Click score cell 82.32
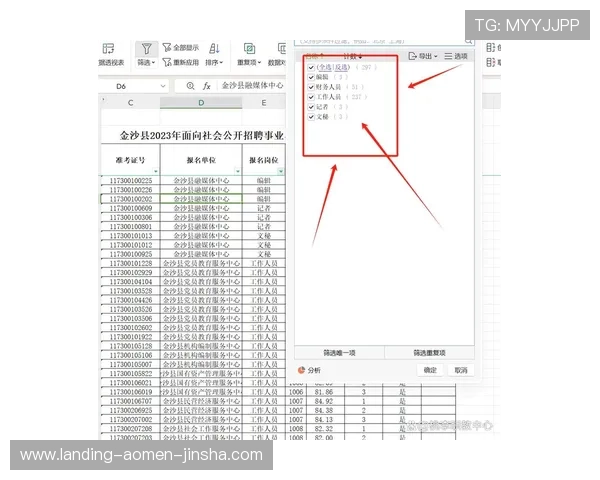Screen dimensions: 600x480 pyautogui.click(x=324, y=429)
